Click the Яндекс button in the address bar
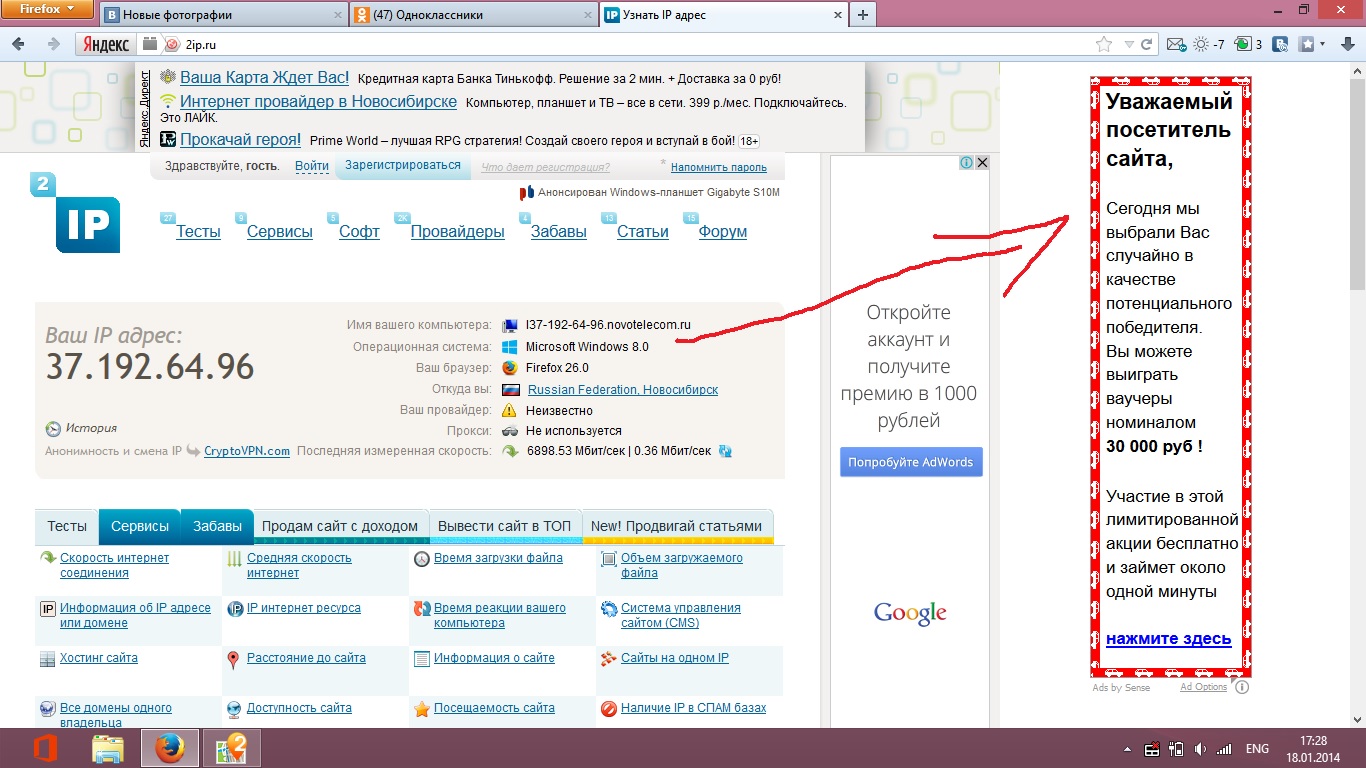Image resolution: width=1366 pixels, height=768 pixels. pos(105,44)
